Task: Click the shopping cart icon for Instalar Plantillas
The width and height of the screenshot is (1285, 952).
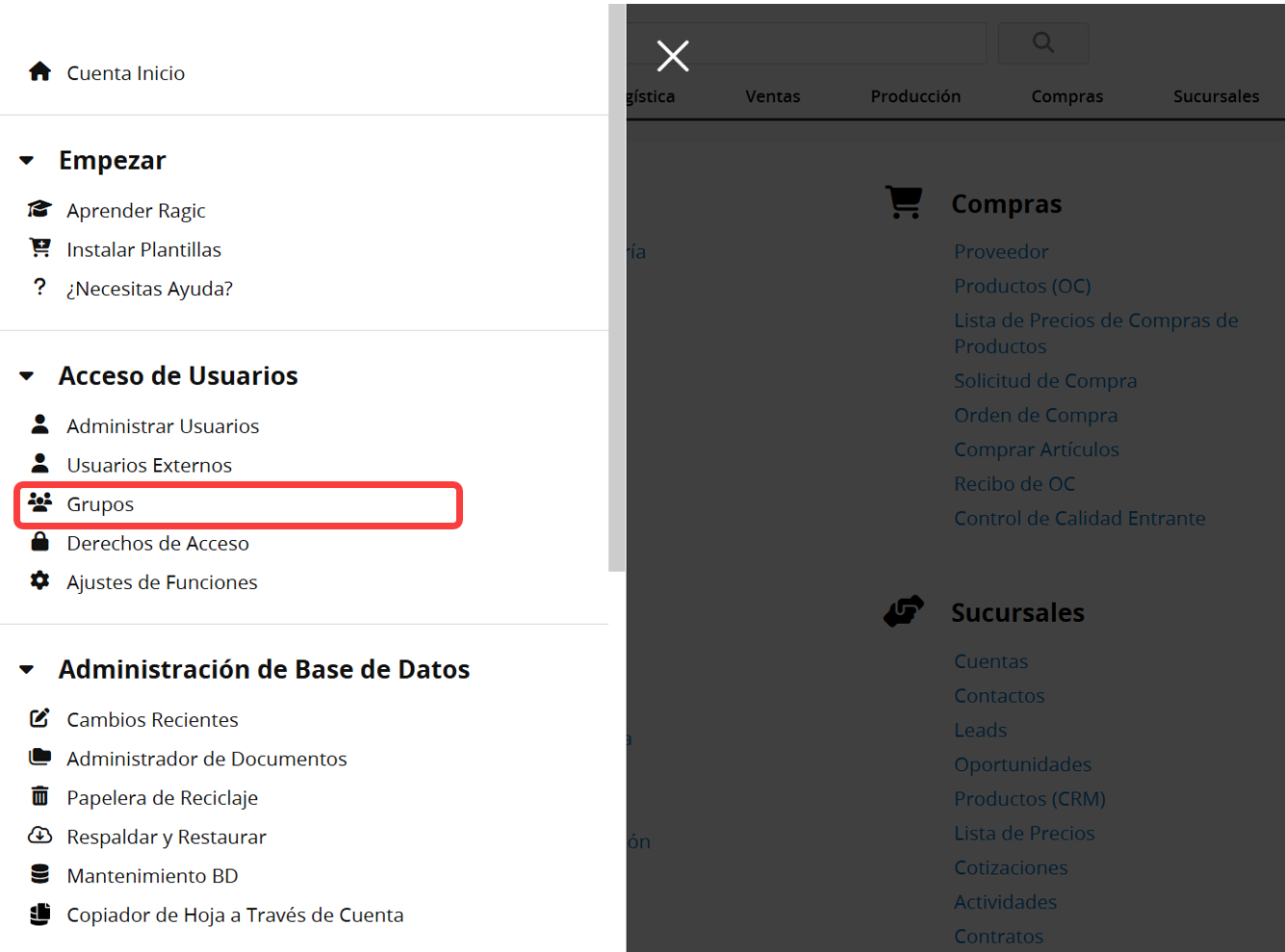Action: click(39, 248)
